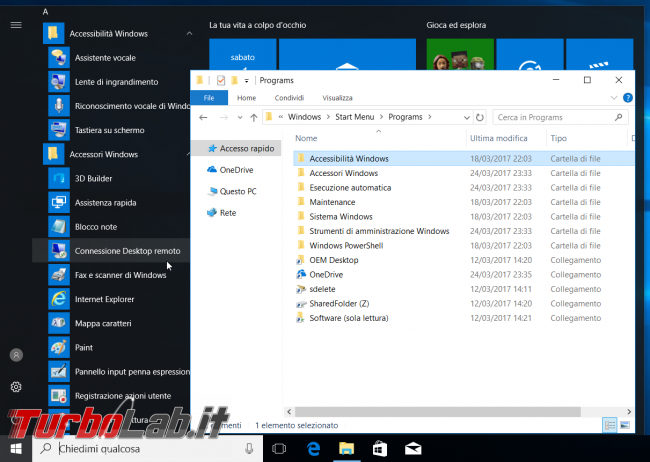Open sabato calendar tile
This screenshot has height=462, width=650.
(243, 54)
